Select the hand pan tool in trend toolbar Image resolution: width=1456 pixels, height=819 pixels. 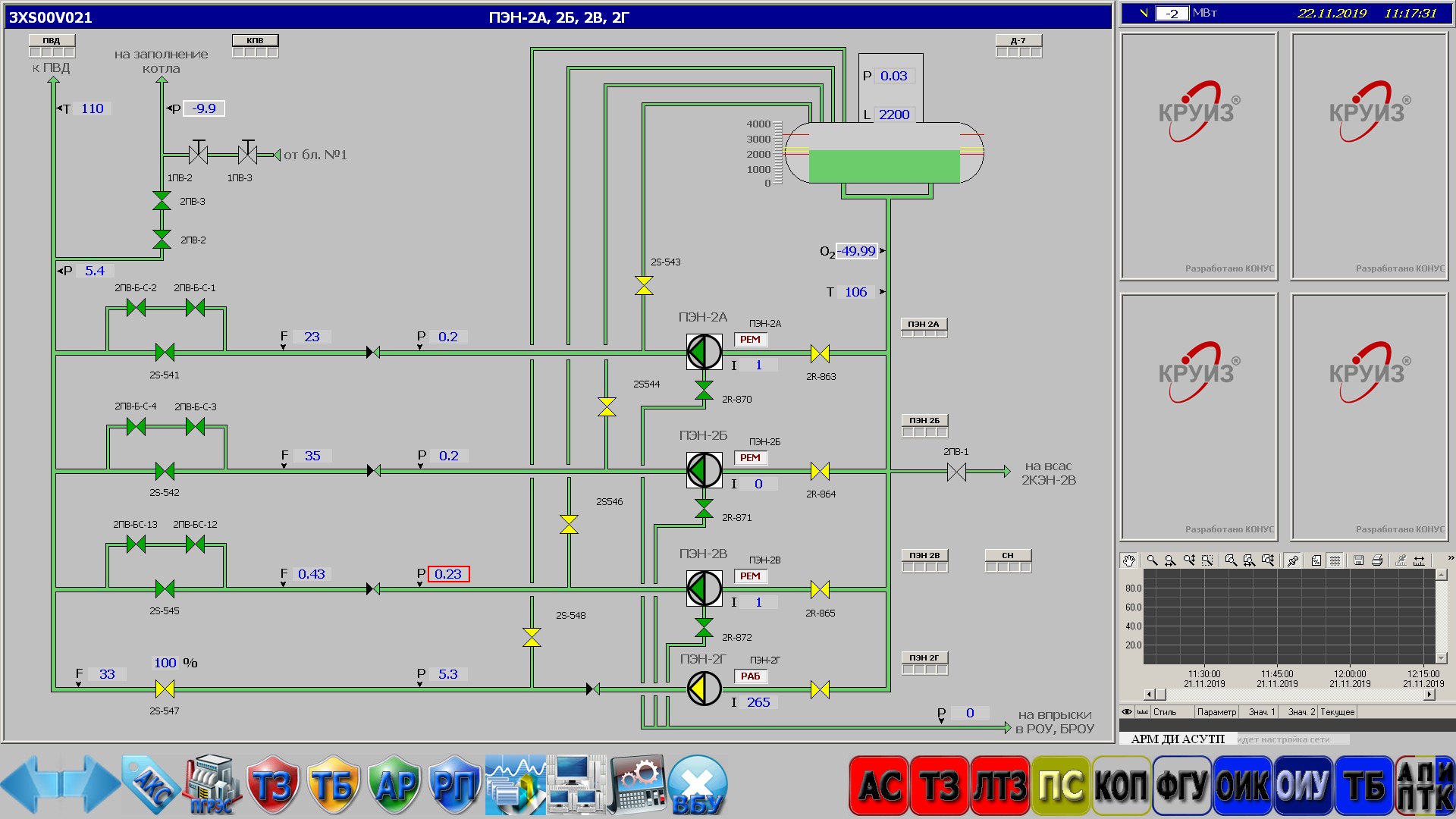[x=1129, y=560]
